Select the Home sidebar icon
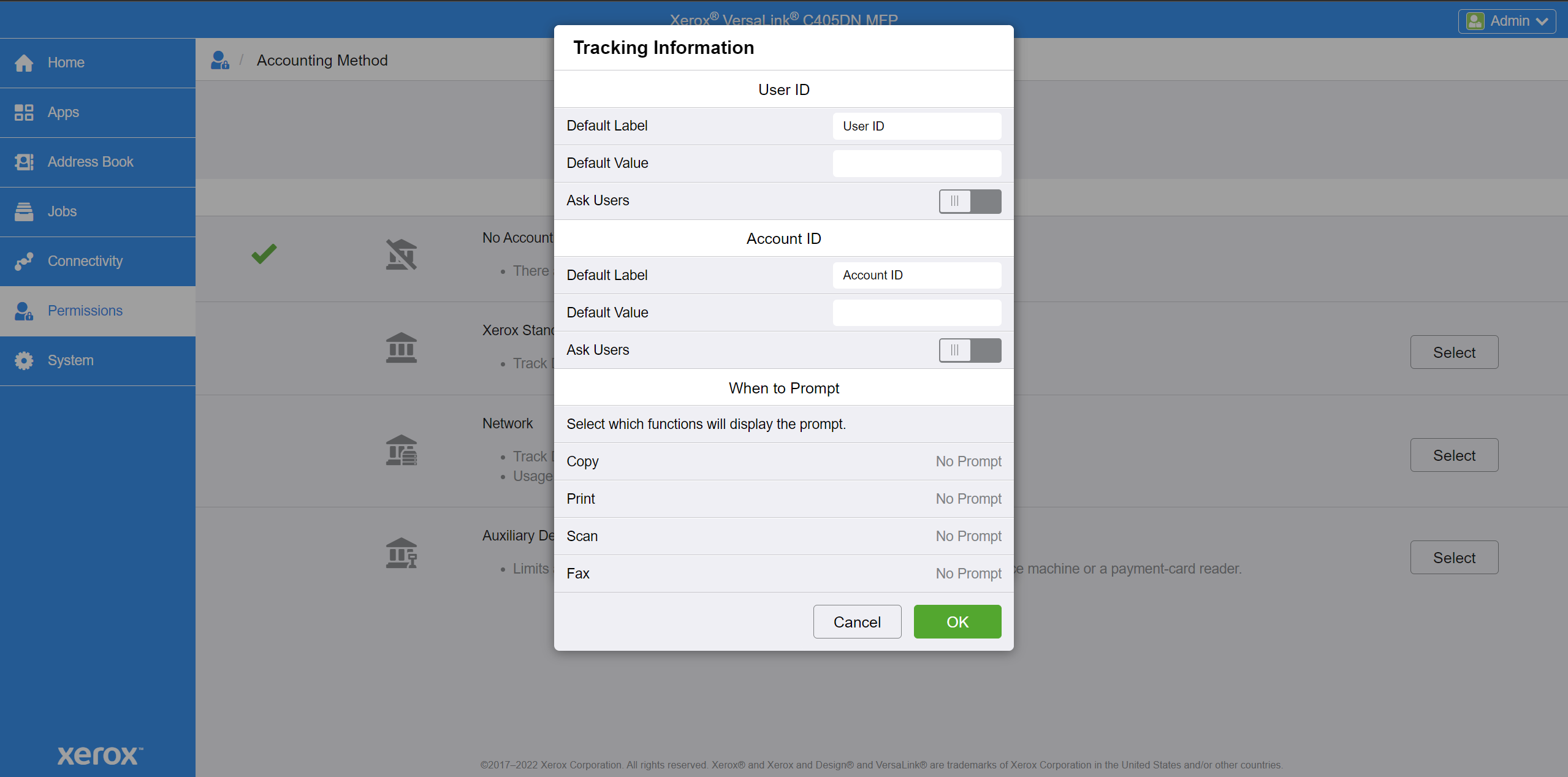The width and height of the screenshot is (1568, 777). click(x=23, y=62)
